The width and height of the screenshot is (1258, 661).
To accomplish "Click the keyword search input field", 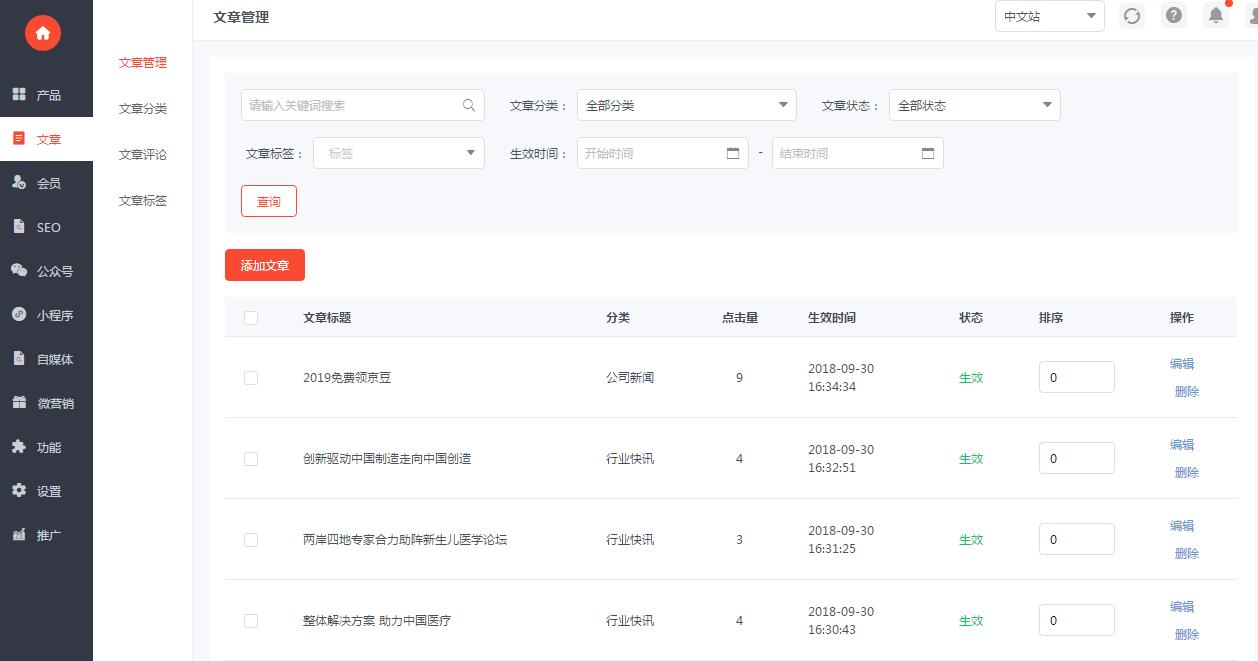I will pos(350,105).
